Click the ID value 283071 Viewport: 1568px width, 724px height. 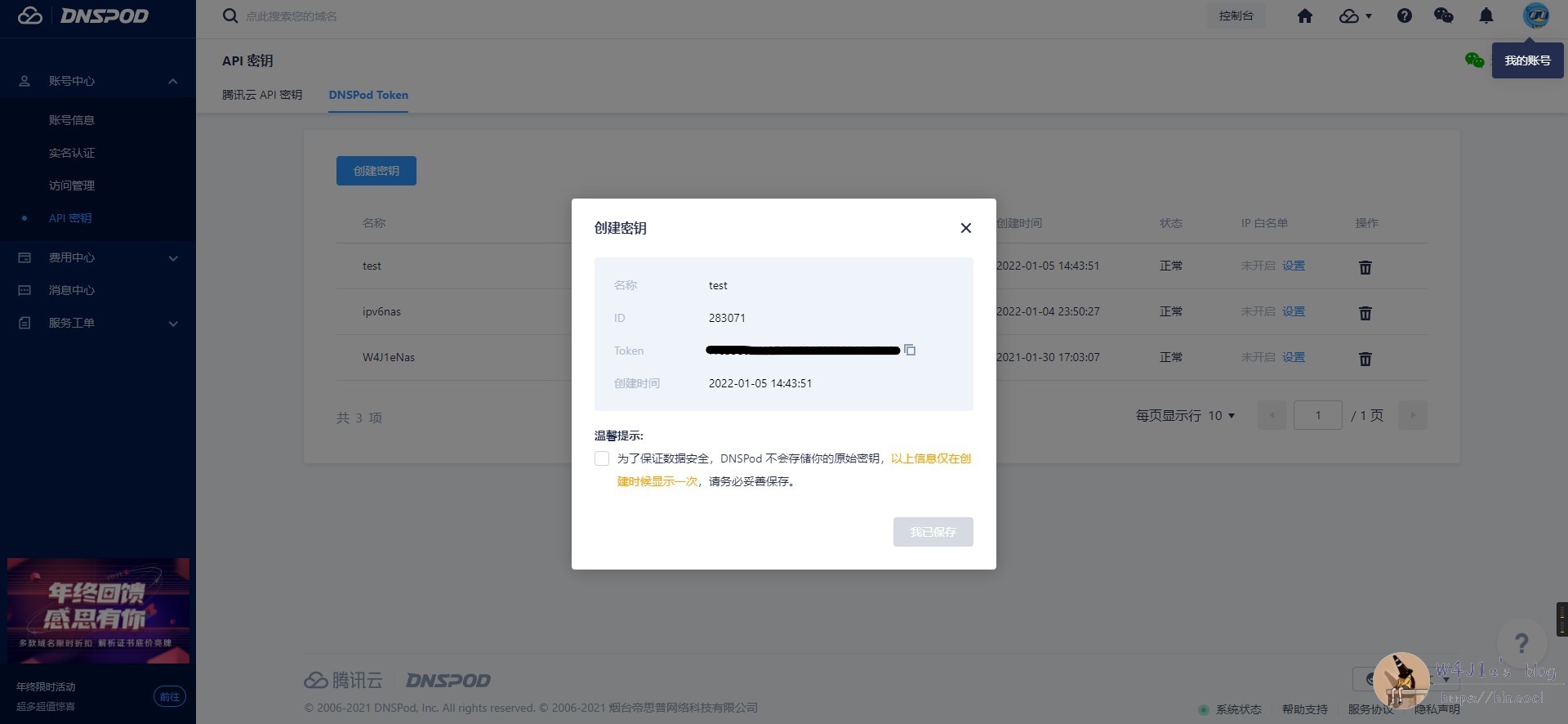[727, 318]
